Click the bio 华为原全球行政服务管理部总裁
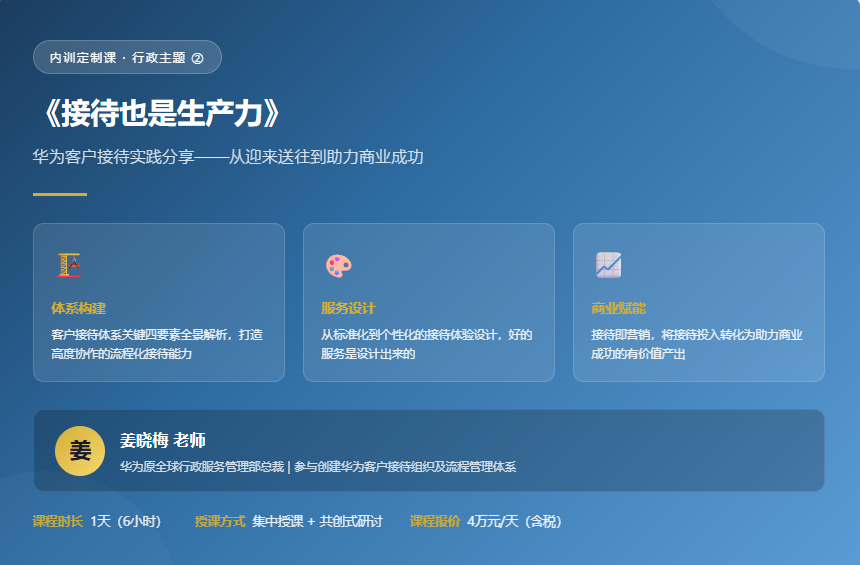The image size is (860, 565). pyautogui.click(x=202, y=467)
